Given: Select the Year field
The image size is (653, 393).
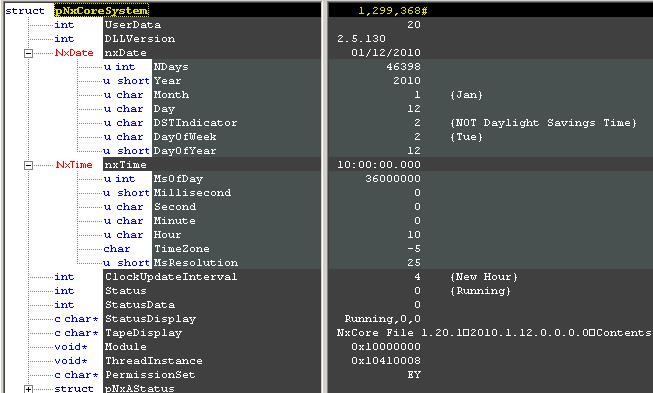Looking at the screenshot, I should point(167,81).
